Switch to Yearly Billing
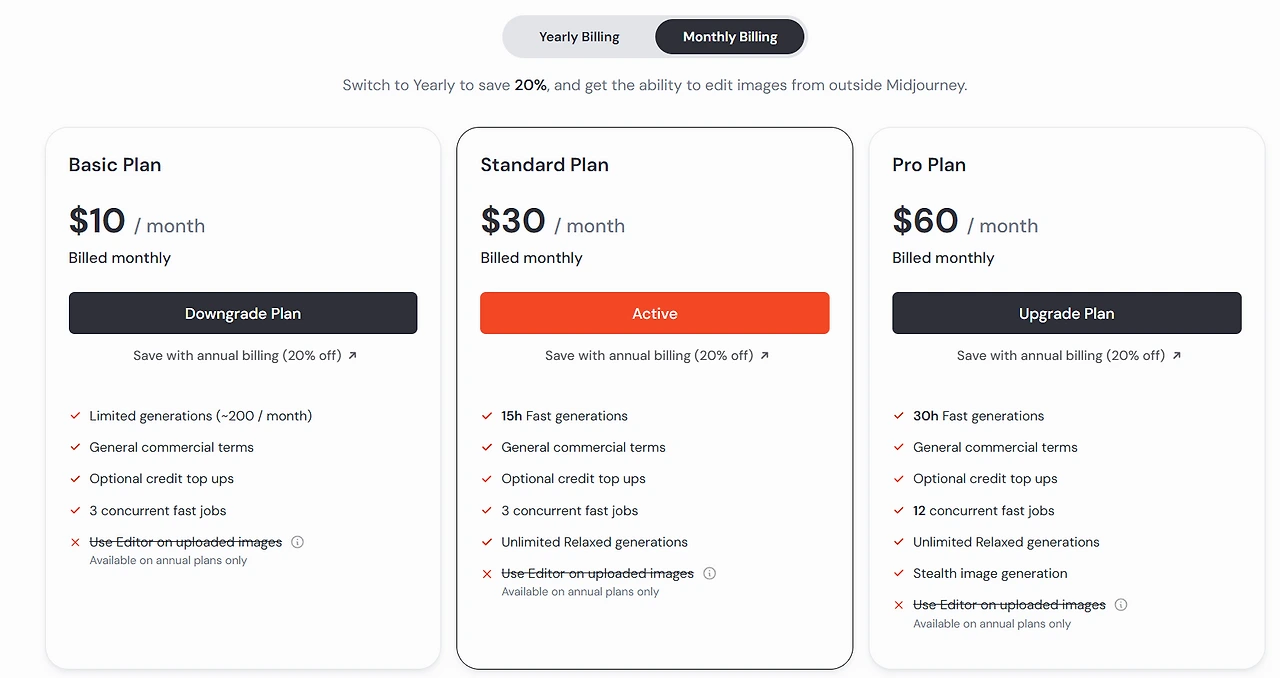Viewport: 1280px width, 678px height. tap(579, 37)
